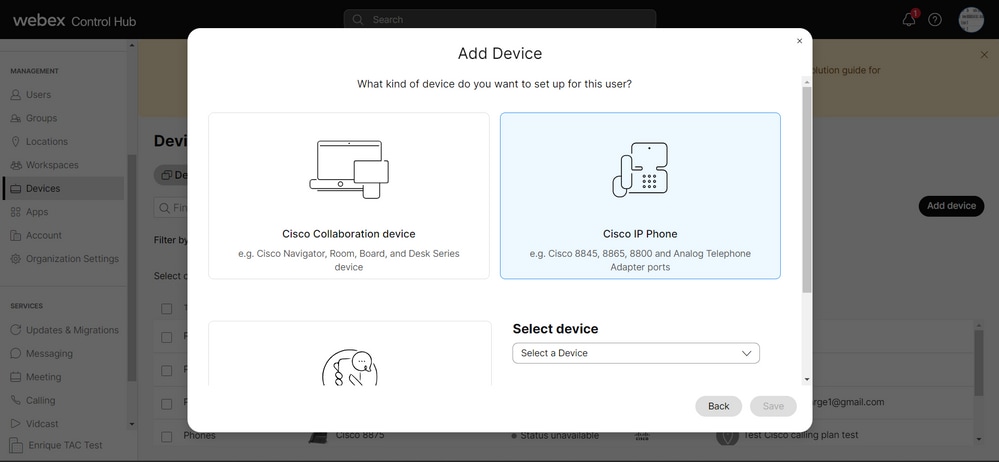Focus the top Search field
Screen dimensions: 999x462
point(500,19)
